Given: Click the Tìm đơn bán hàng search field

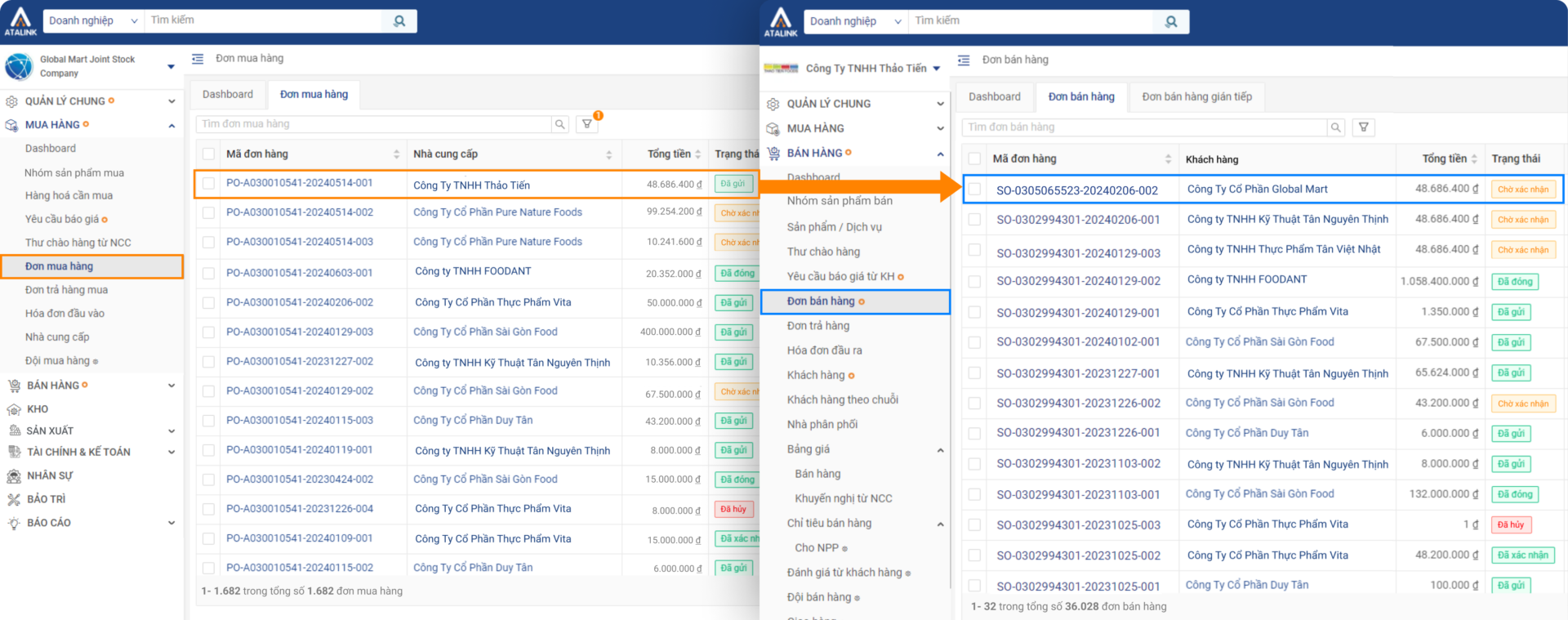Looking at the screenshot, I should pyautogui.click(x=1145, y=127).
